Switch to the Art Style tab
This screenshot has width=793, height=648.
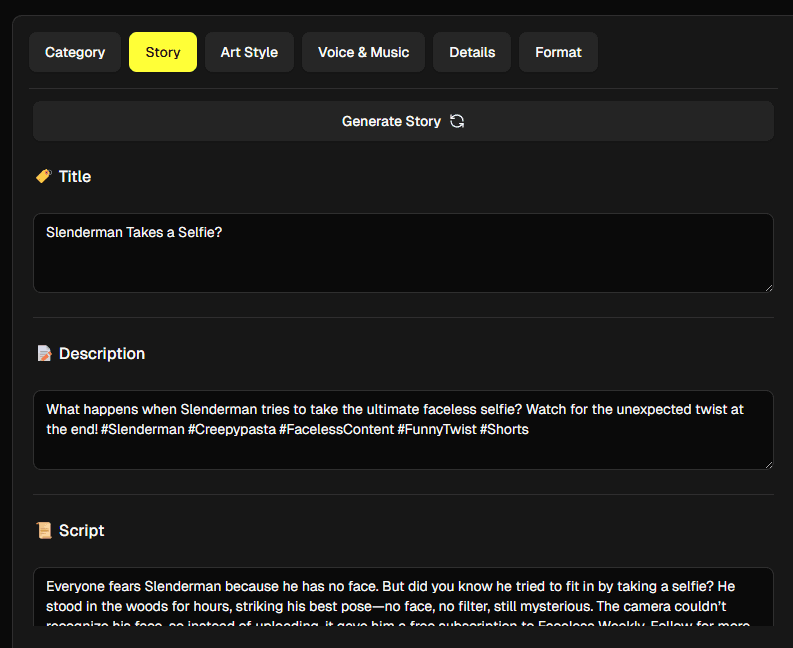[249, 52]
